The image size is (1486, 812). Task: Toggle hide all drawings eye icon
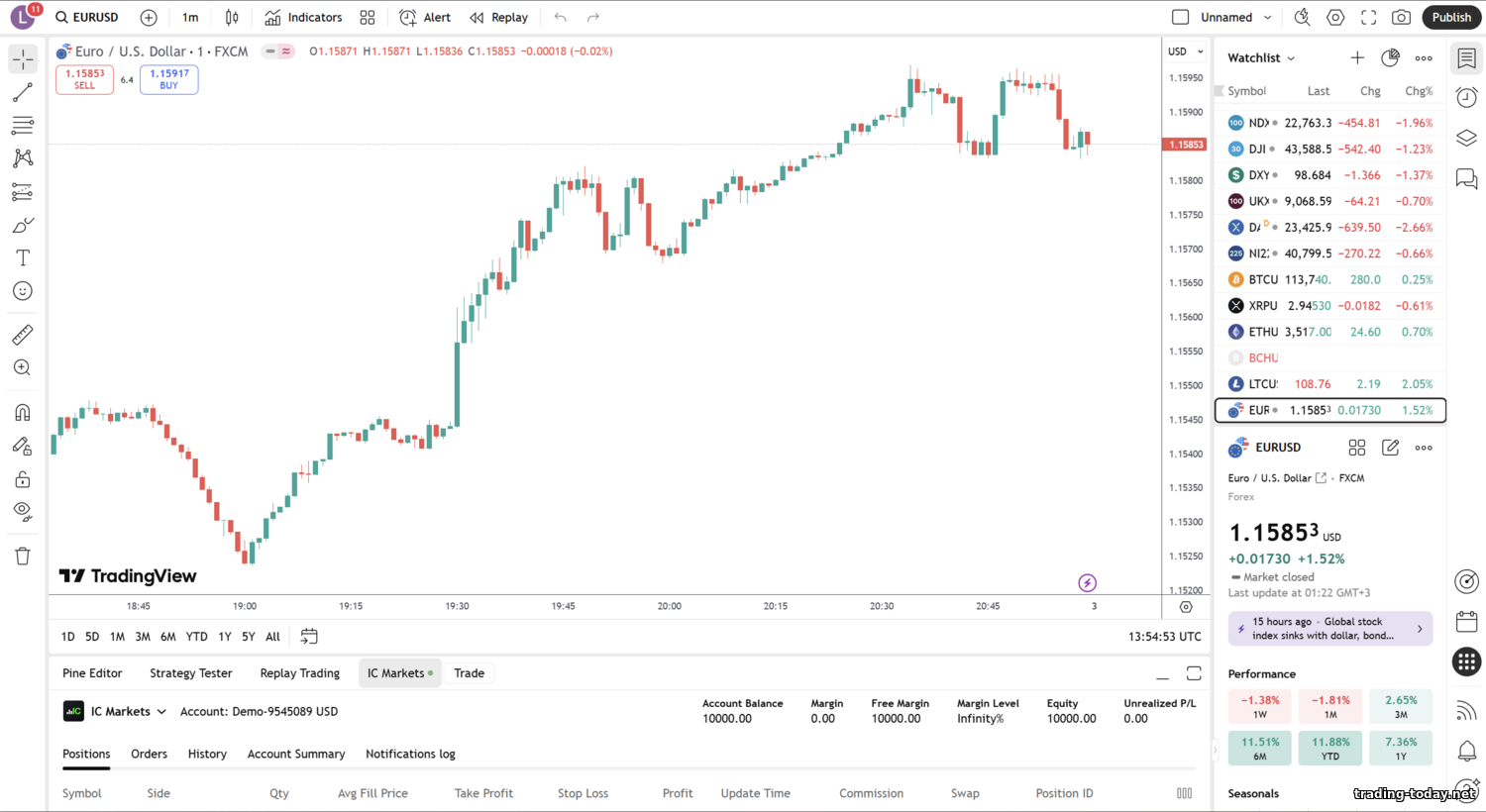[23, 512]
